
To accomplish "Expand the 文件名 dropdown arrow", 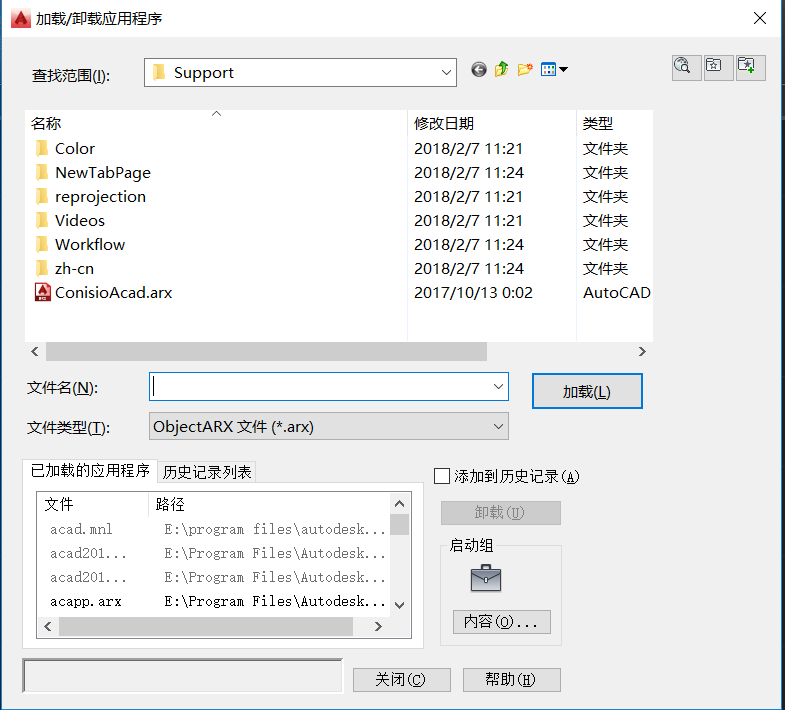I will tap(498, 386).
